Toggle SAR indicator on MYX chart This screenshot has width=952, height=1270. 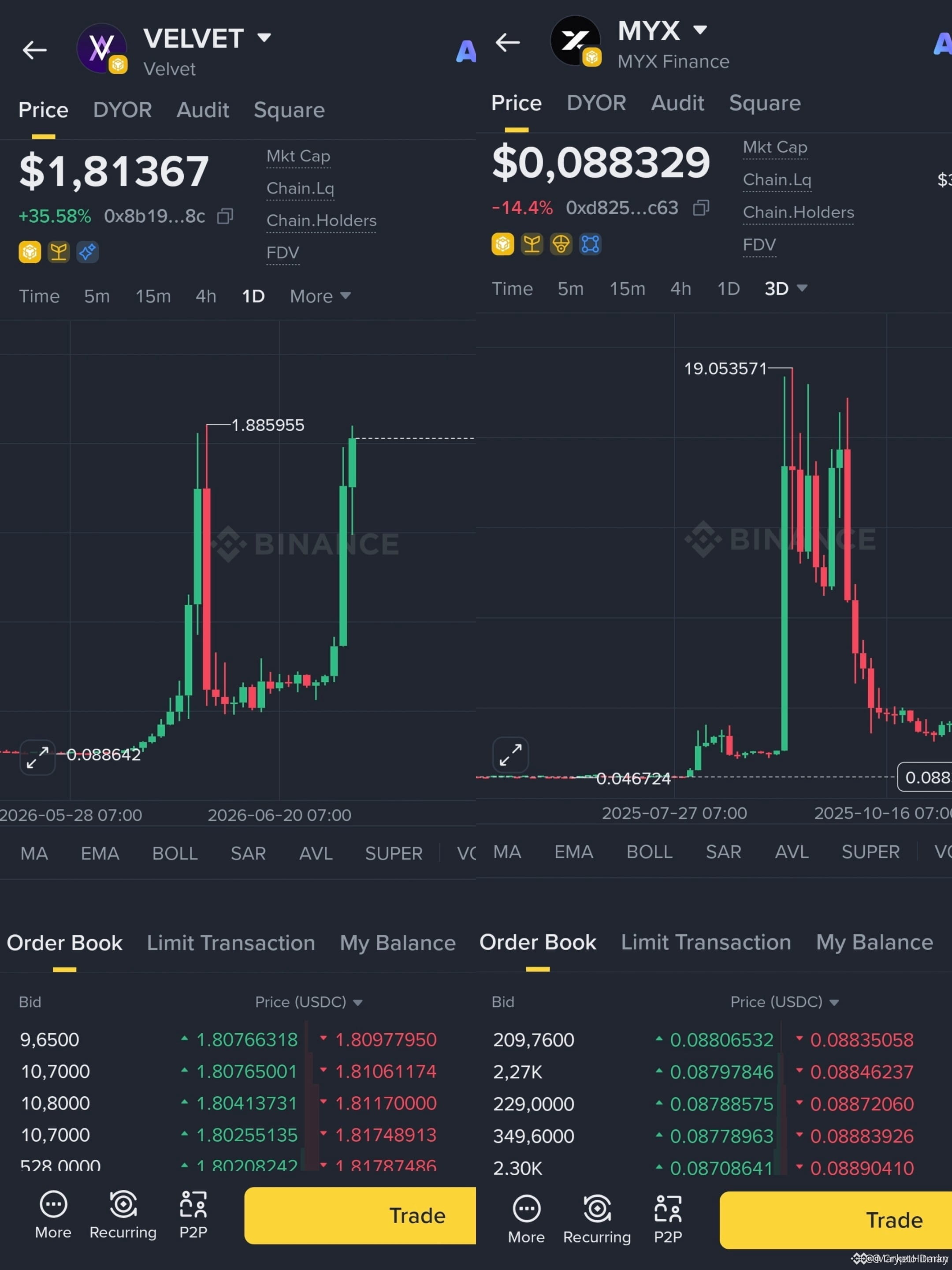click(724, 852)
